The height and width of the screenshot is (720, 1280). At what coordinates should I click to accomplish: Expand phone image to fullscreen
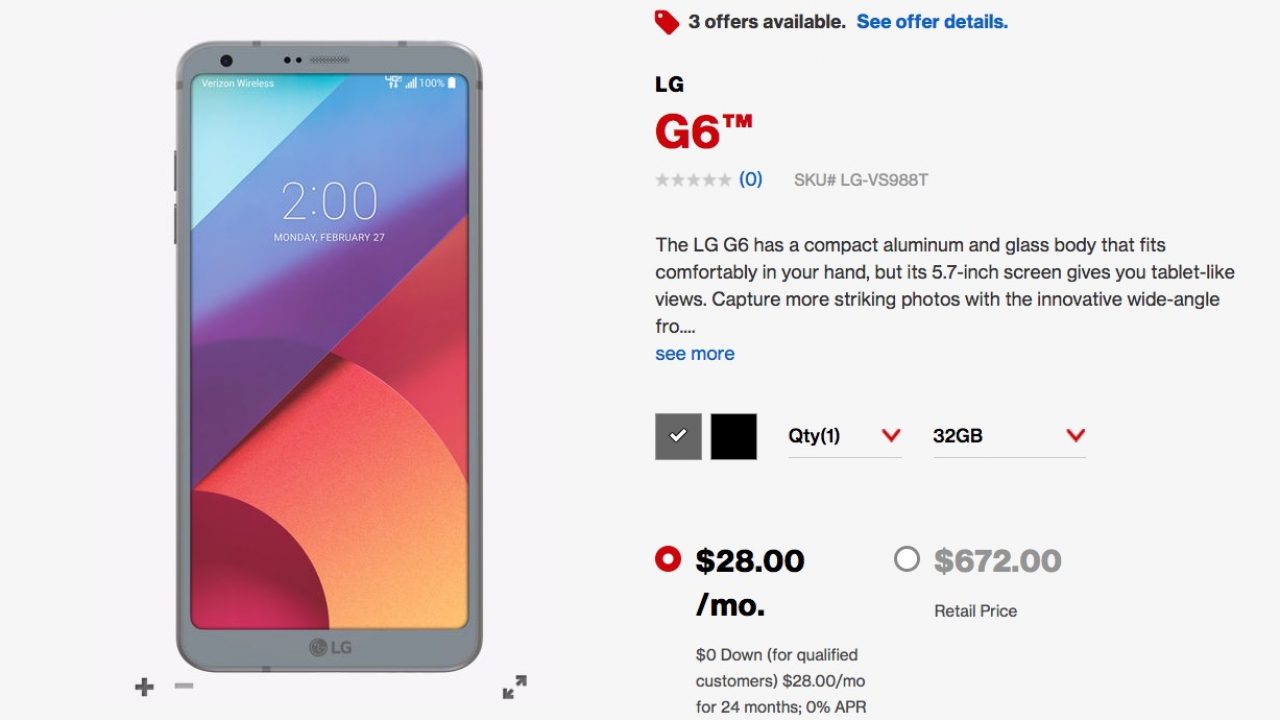pos(514,687)
